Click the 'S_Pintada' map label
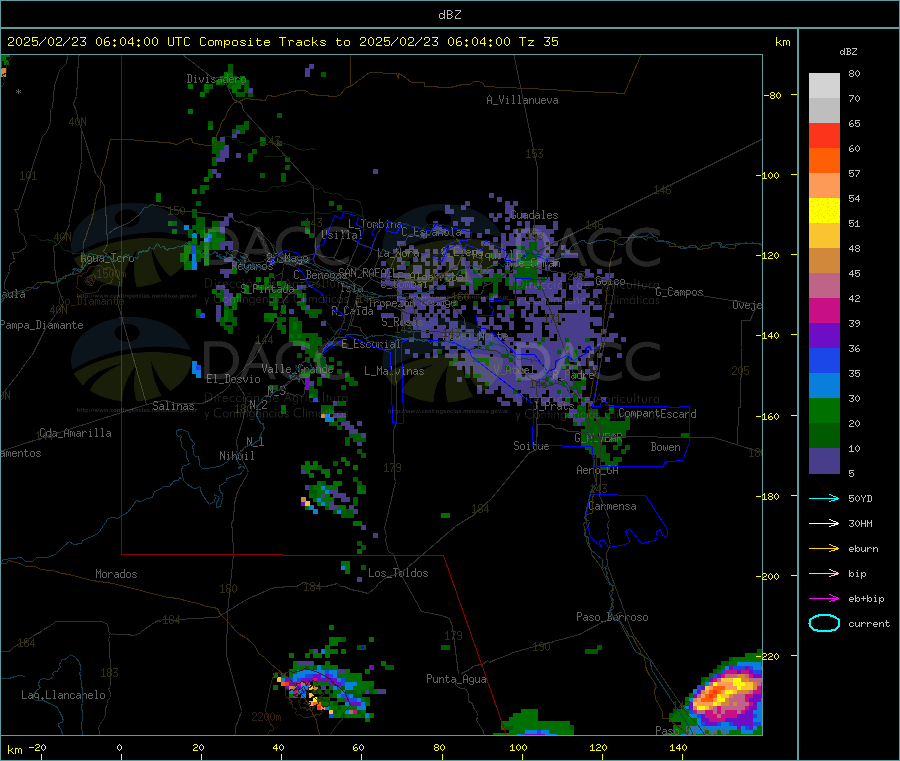 click(x=267, y=289)
